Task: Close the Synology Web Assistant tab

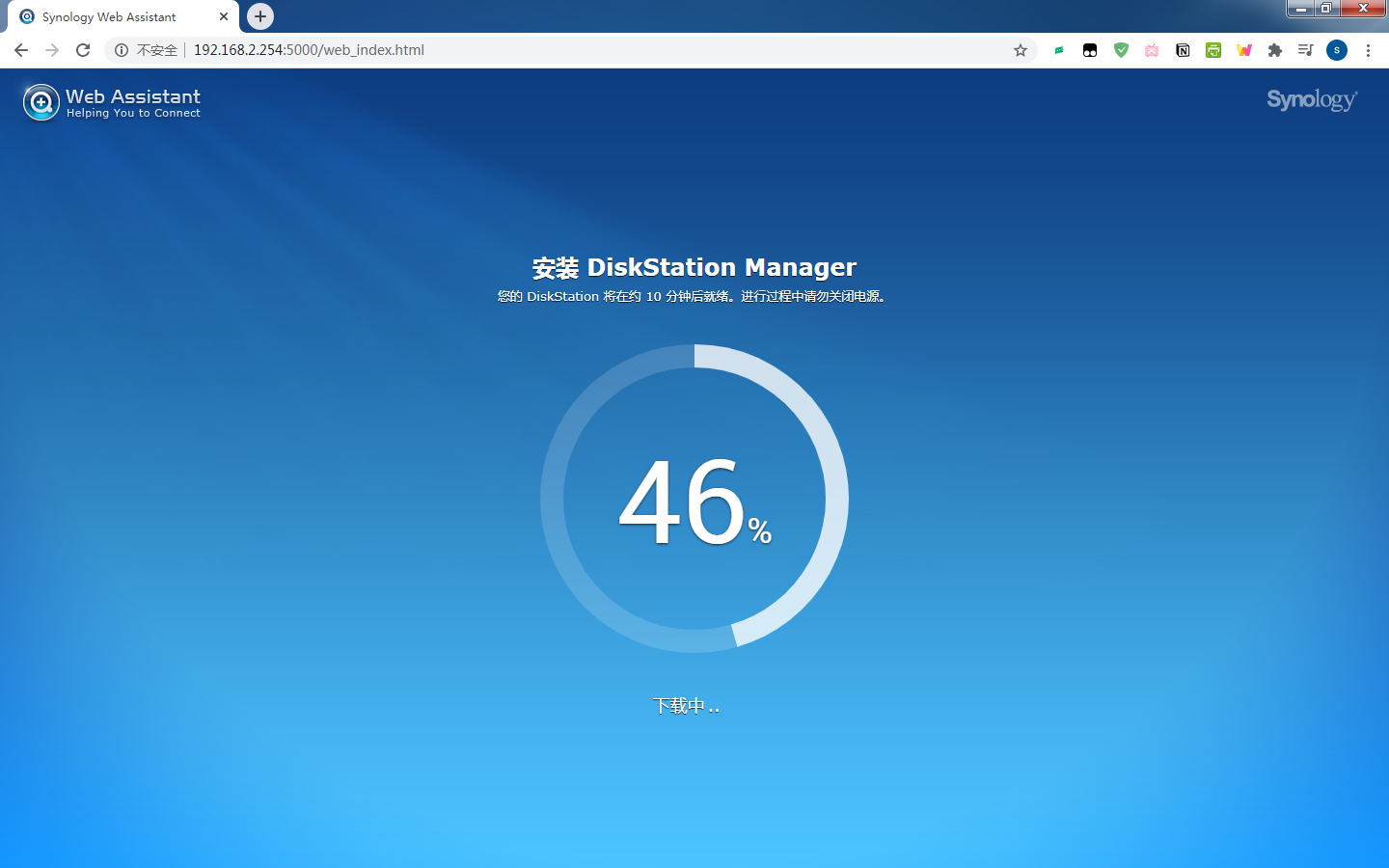Action: pos(224,16)
